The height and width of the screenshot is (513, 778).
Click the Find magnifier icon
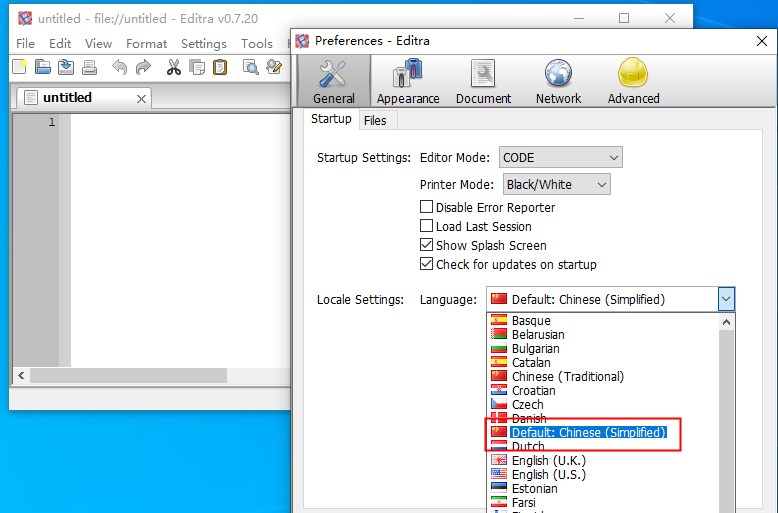click(251, 66)
